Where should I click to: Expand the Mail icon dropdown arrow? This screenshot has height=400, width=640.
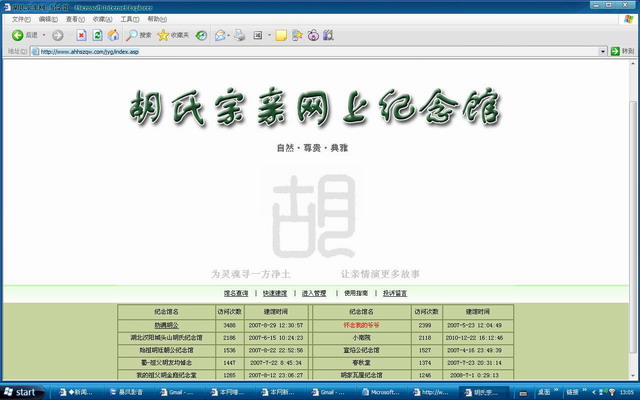pyautogui.click(x=229, y=36)
